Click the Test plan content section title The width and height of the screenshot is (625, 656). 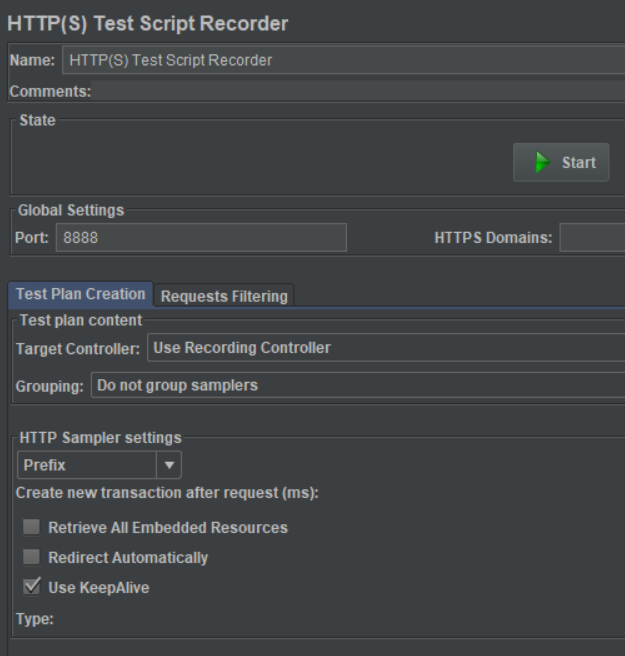[x=80, y=320]
